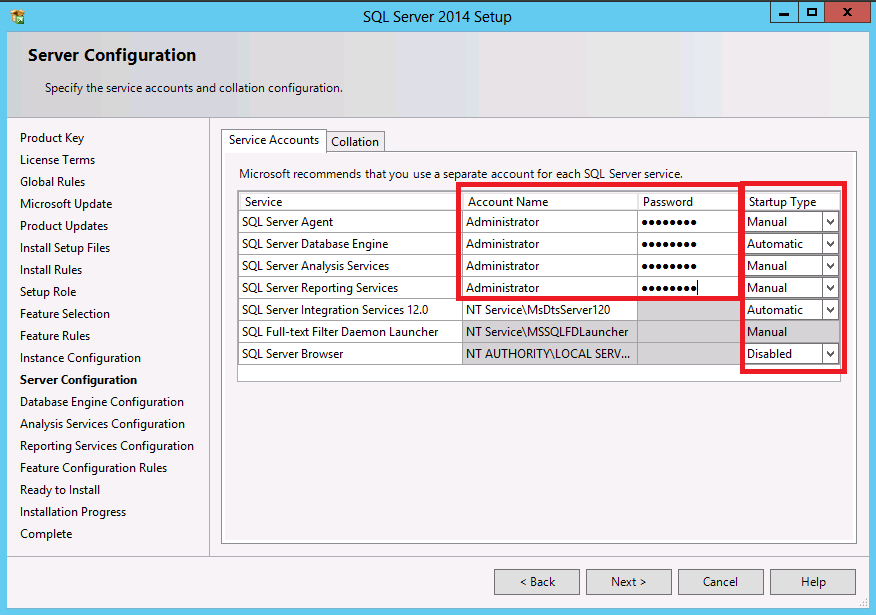Open Startup Type dropdown for SQL Server Analysis Services
Image resolution: width=876 pixels, height=615 pixels.
(x=830, y=266)
